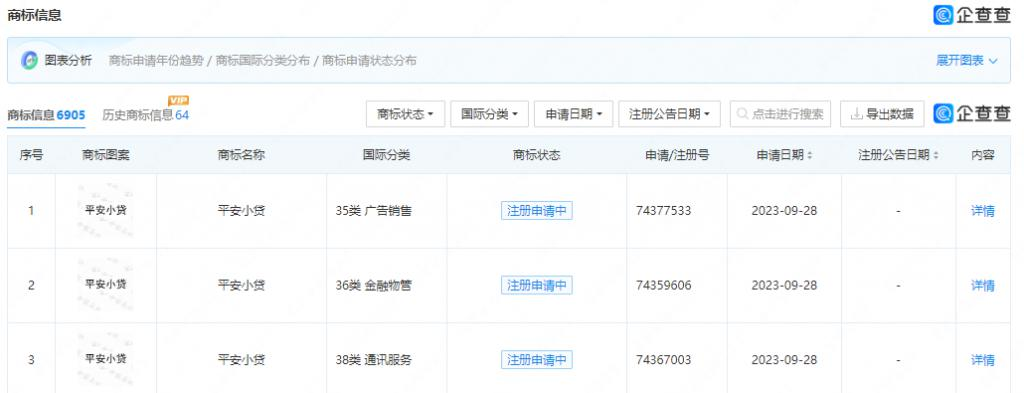Expand charts via 展开图表

pyautogui.click(x=967, y=61)
